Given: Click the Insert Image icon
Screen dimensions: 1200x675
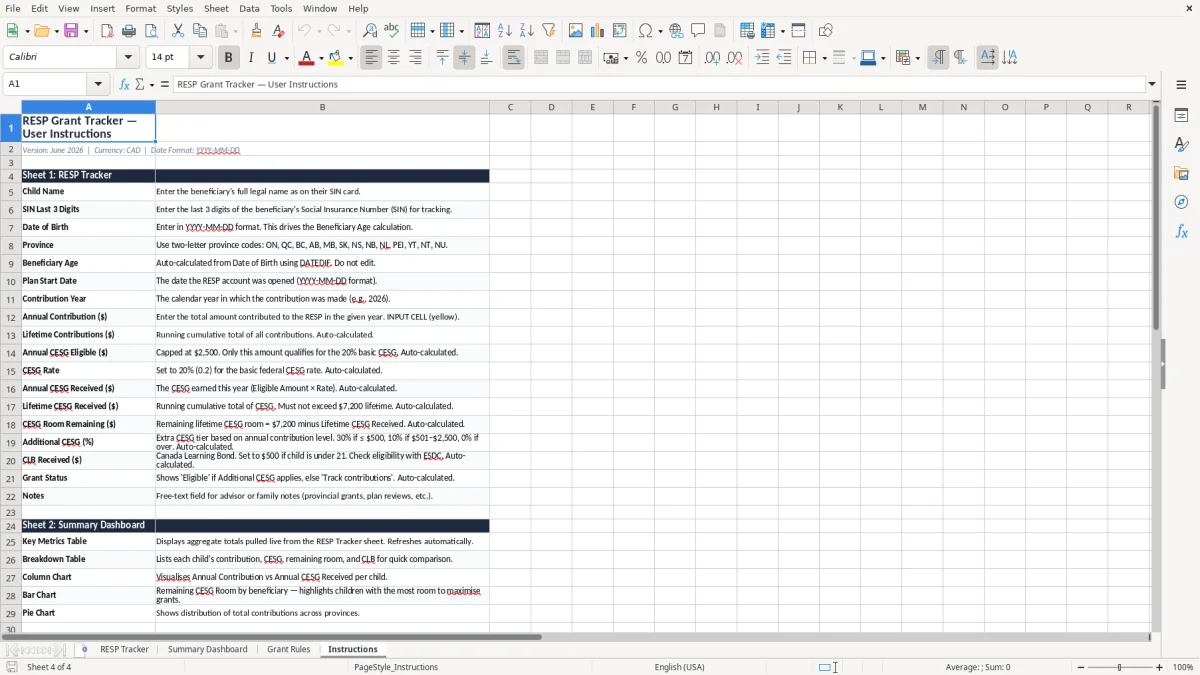Looking at the screenshot, I should tap(576, 31).
